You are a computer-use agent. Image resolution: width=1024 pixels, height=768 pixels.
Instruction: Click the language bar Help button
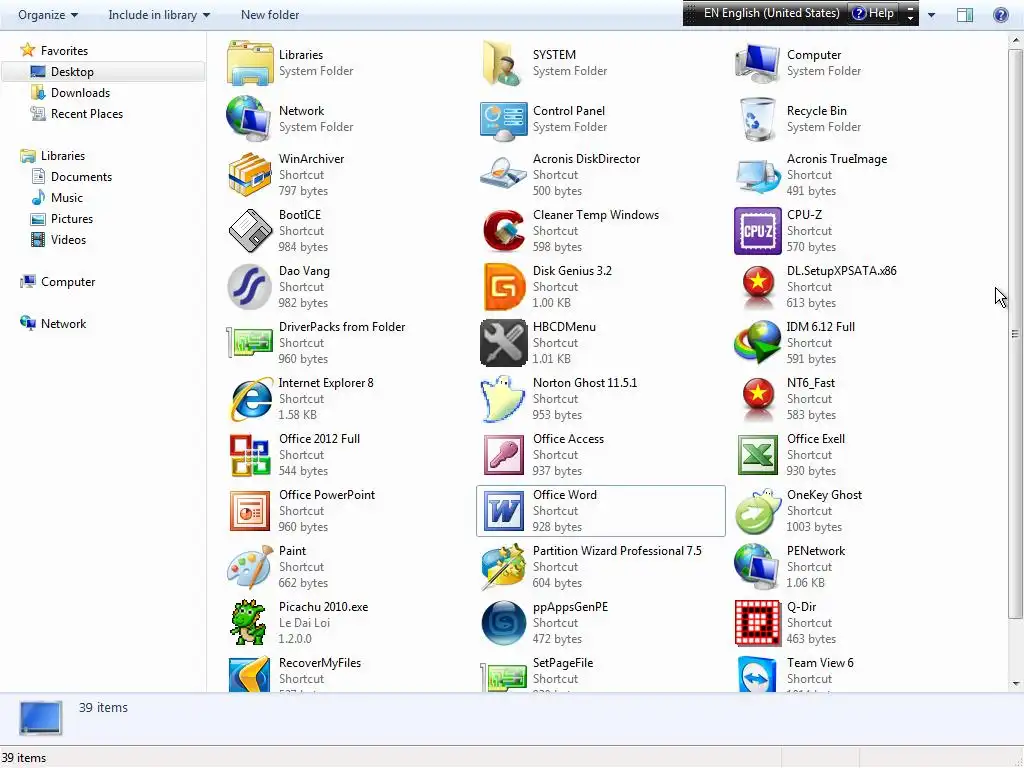click(x=873, y=13)
